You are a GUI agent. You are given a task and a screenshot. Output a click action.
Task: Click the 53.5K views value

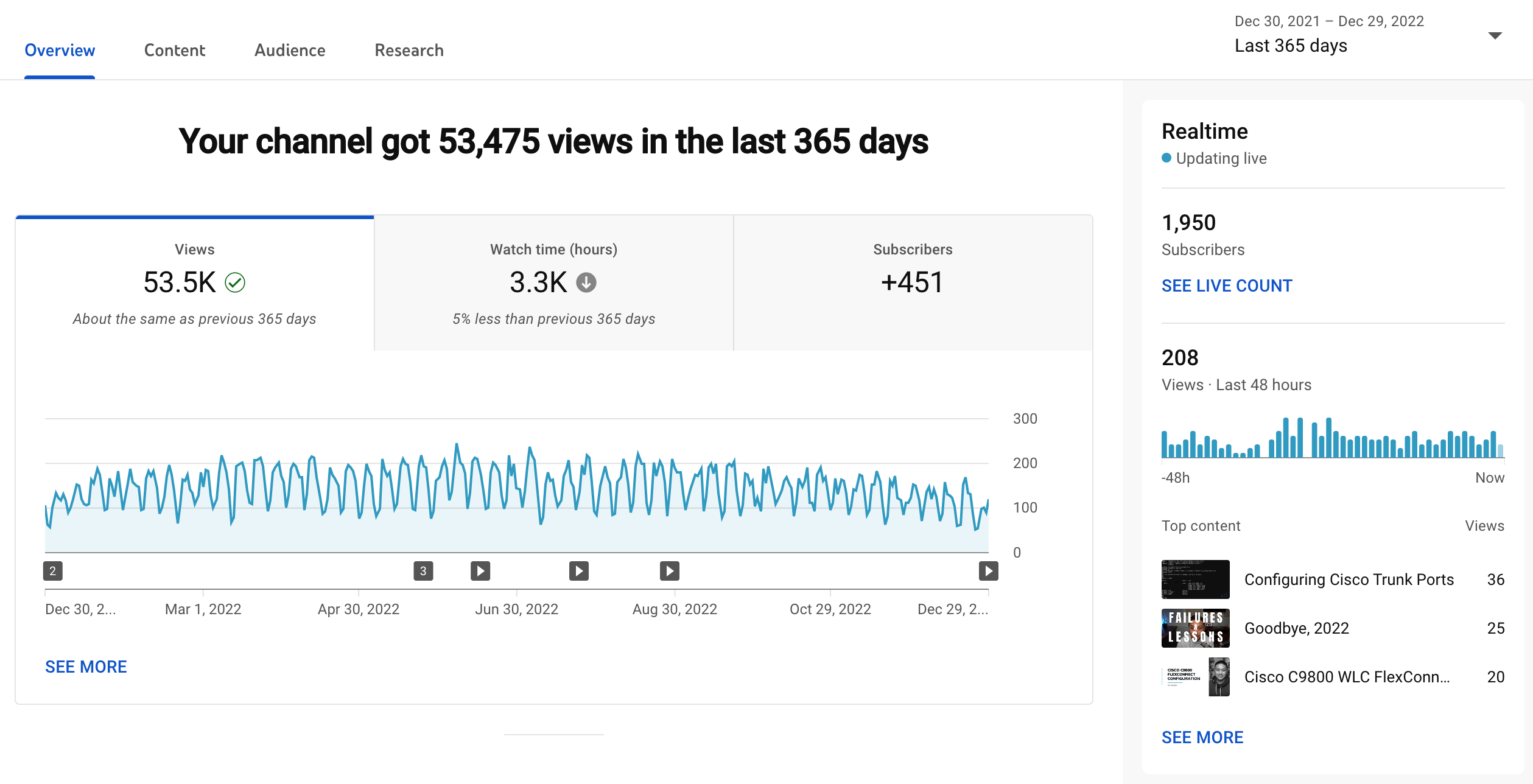point(180,282)
